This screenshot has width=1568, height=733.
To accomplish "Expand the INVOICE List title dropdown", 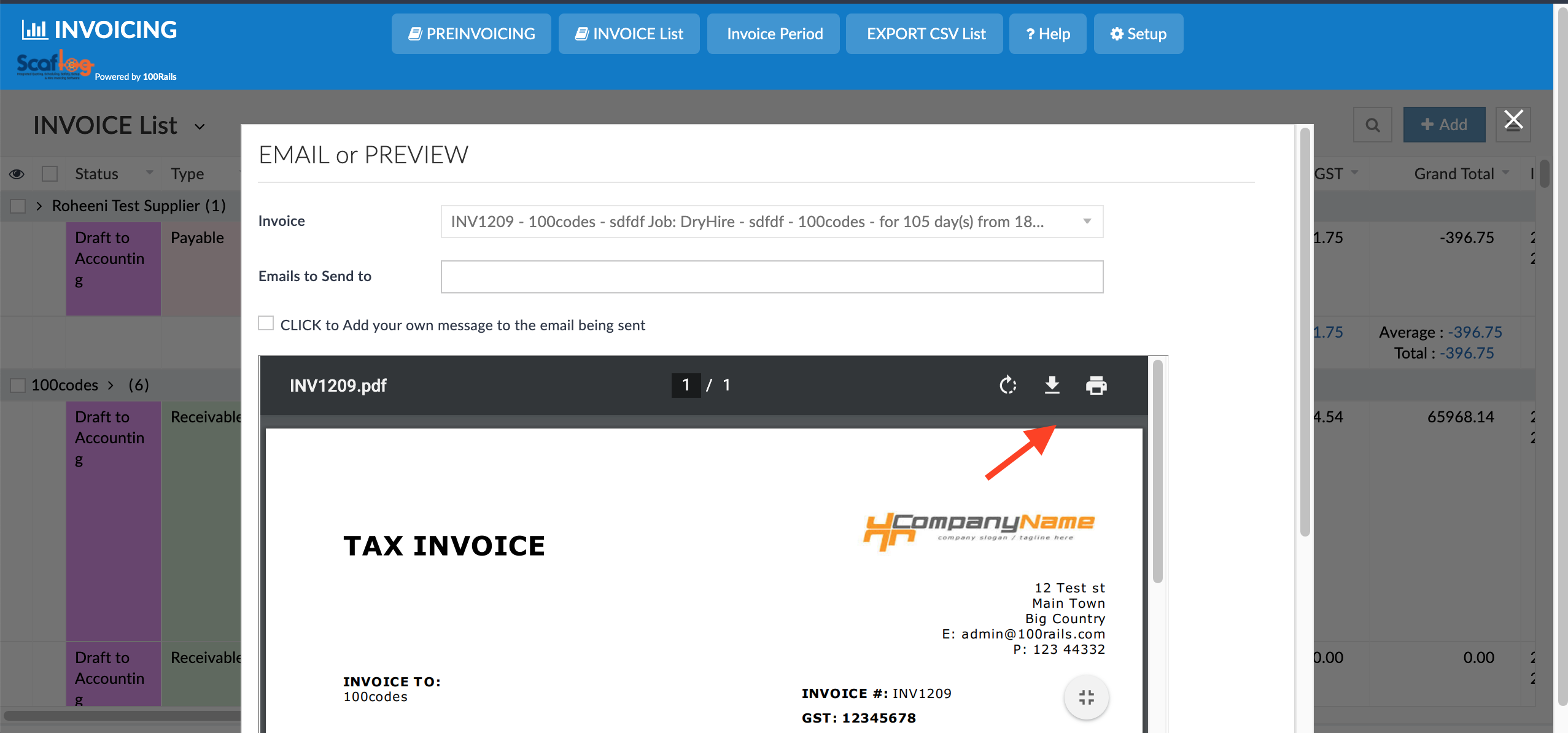I will (x=200, y=126).
